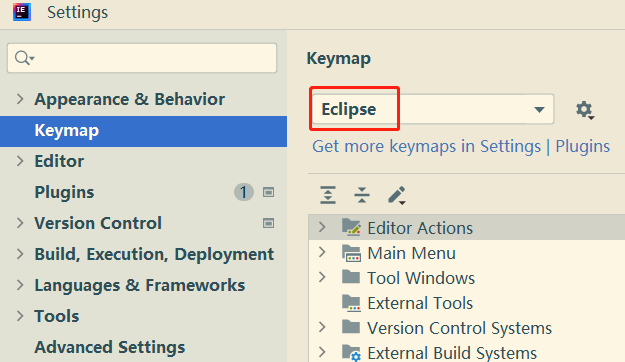Open Advanced Settings page
The height and width of the screenshot is (362, 625).
pyautogui.click(x=110, y=348)
